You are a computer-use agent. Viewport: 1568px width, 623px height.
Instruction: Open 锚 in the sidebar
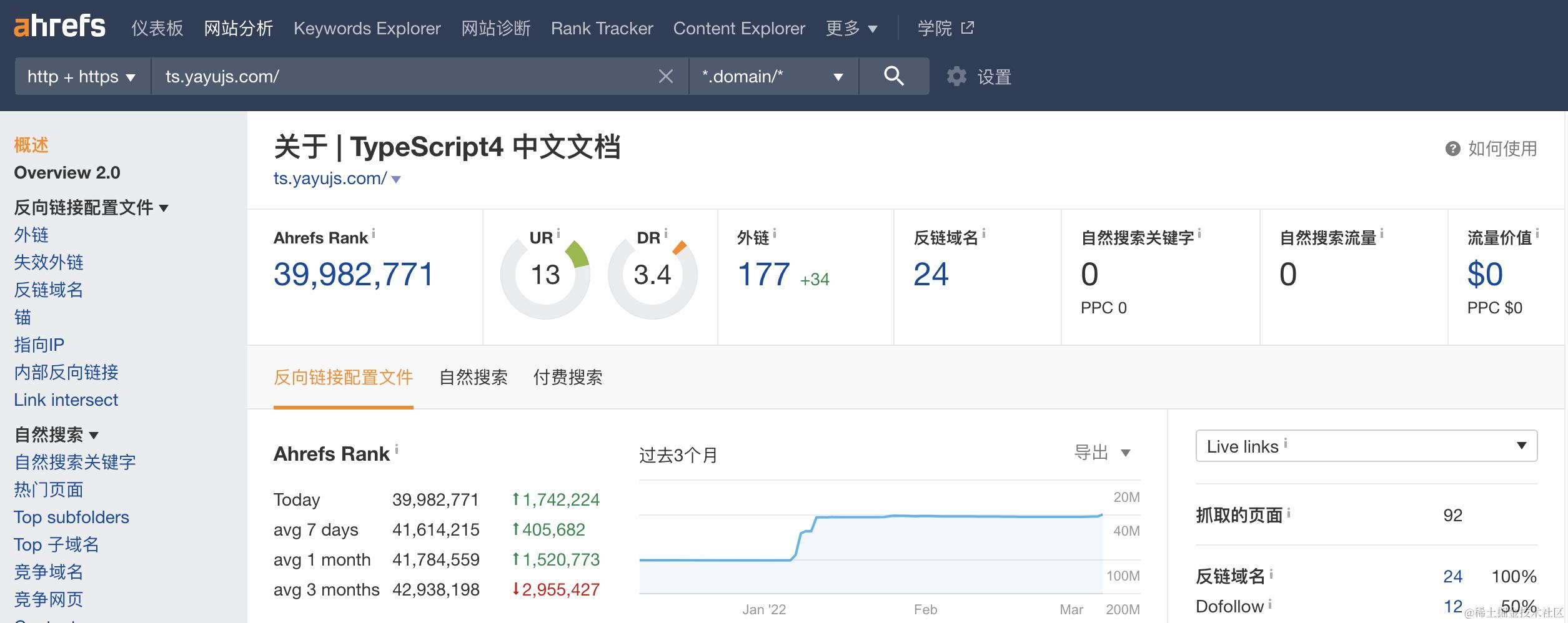[22, 317]
